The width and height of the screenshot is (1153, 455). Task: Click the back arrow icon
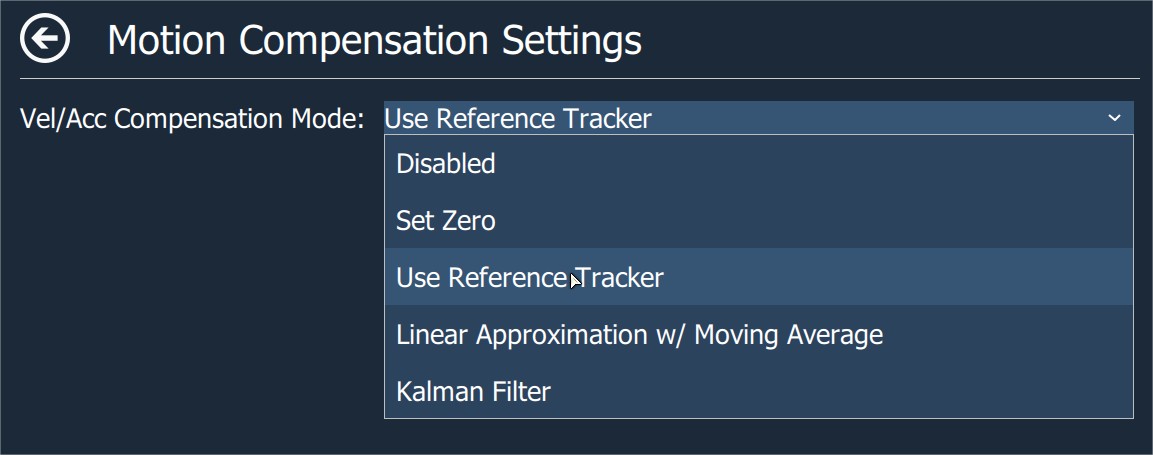click(x=45, y=40)
